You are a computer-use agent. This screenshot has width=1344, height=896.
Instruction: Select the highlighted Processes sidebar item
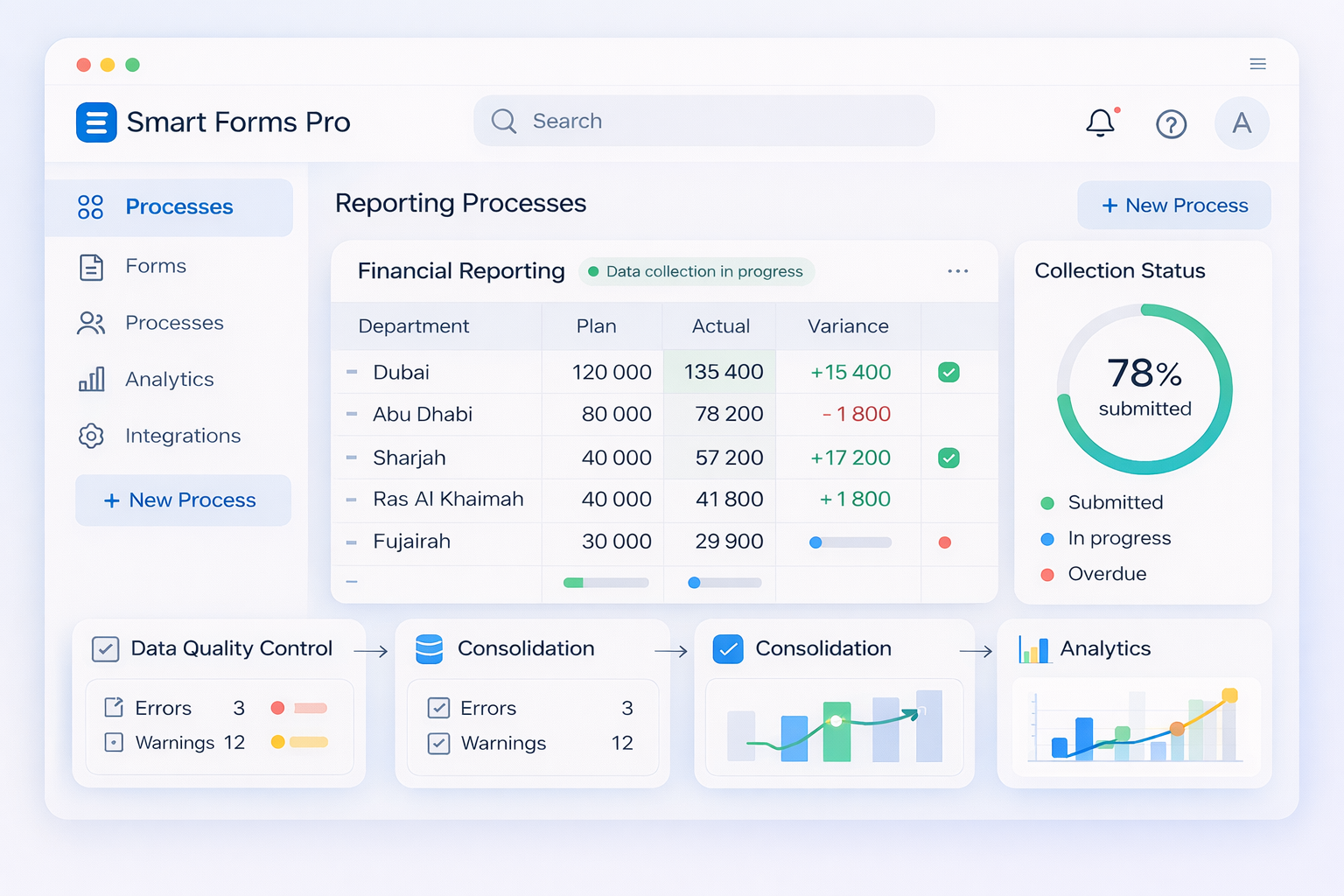pyautogui.click(x=169, y=207)
